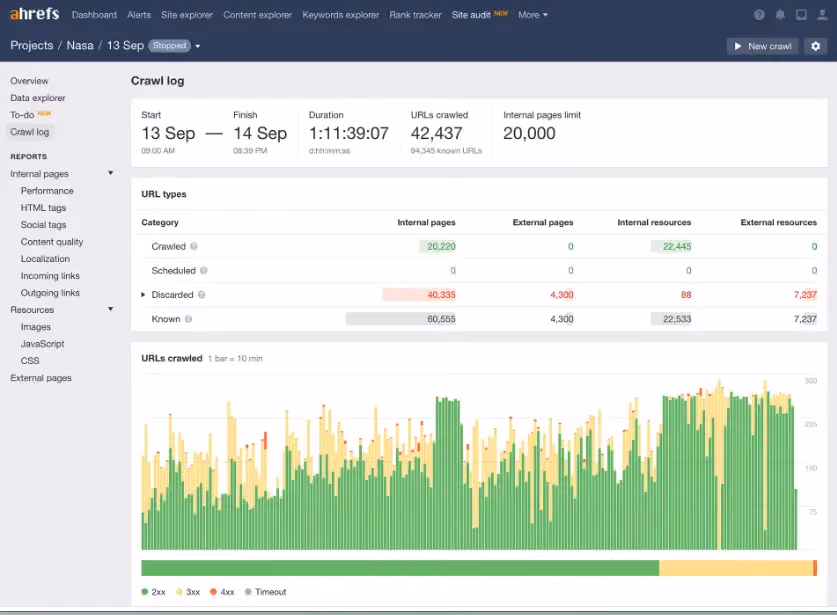Start a New crawl
The height and width of the screenshot is (615, 837).
point(763,46)
